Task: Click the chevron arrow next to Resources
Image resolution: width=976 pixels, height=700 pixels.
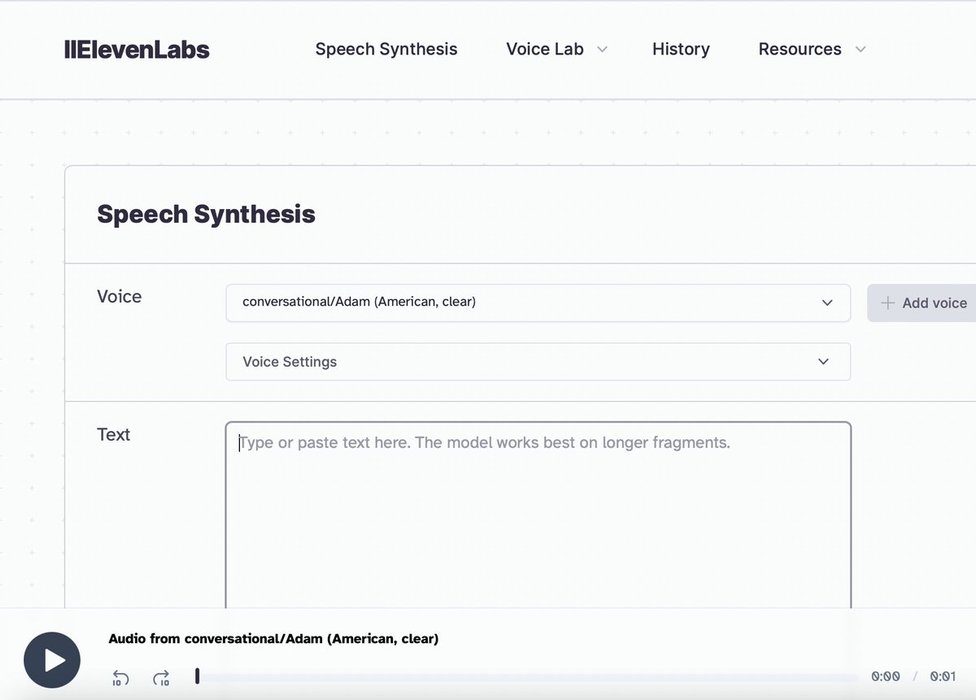Action: (x=860, y=50)
